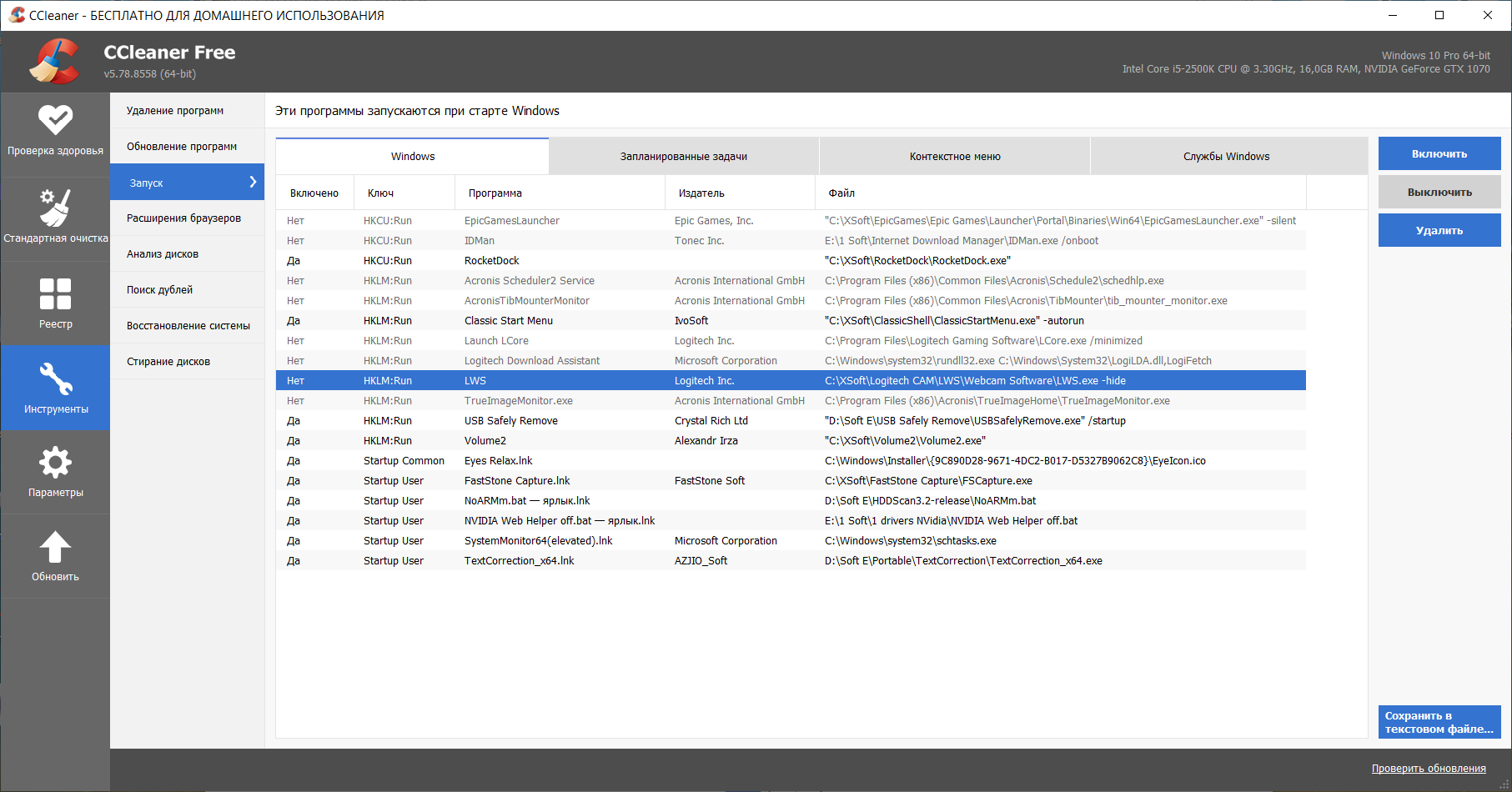This screenshot has width=1512, height=792.
Task: Click Сохранить в текстовом файле button
Action: click(1439, 722)
